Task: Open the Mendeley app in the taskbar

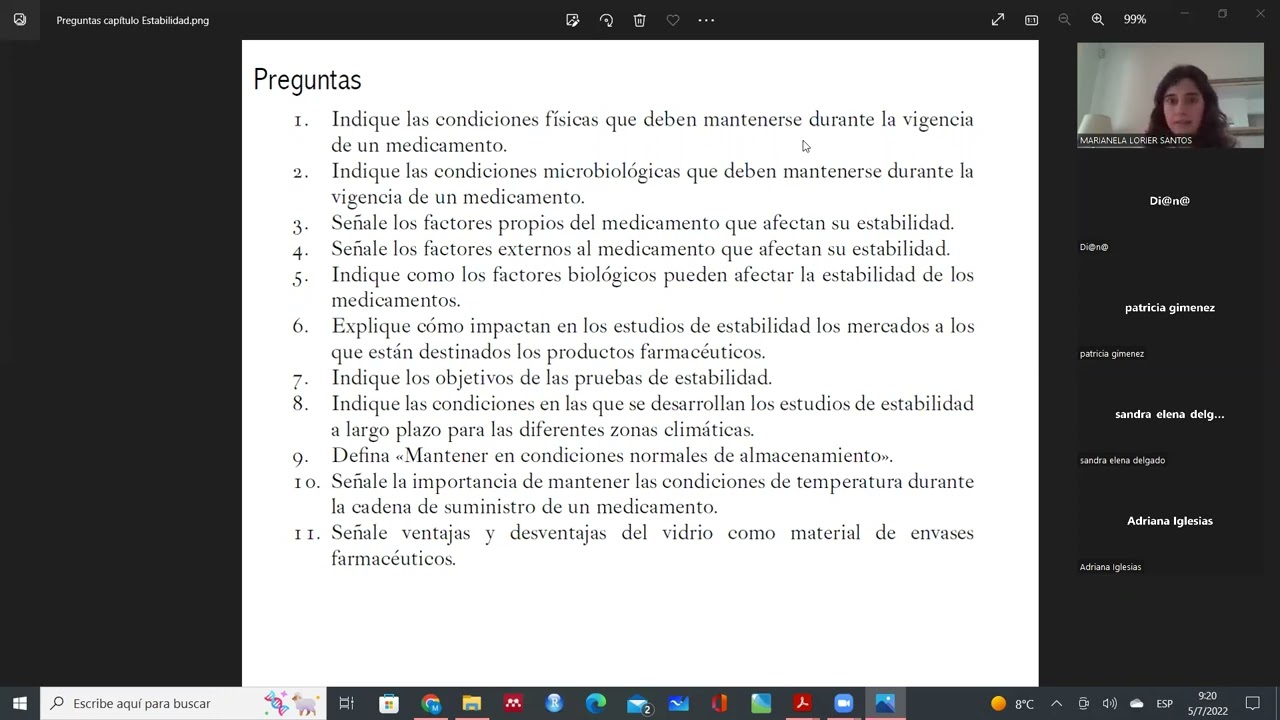Action: (x=513, y=703)
